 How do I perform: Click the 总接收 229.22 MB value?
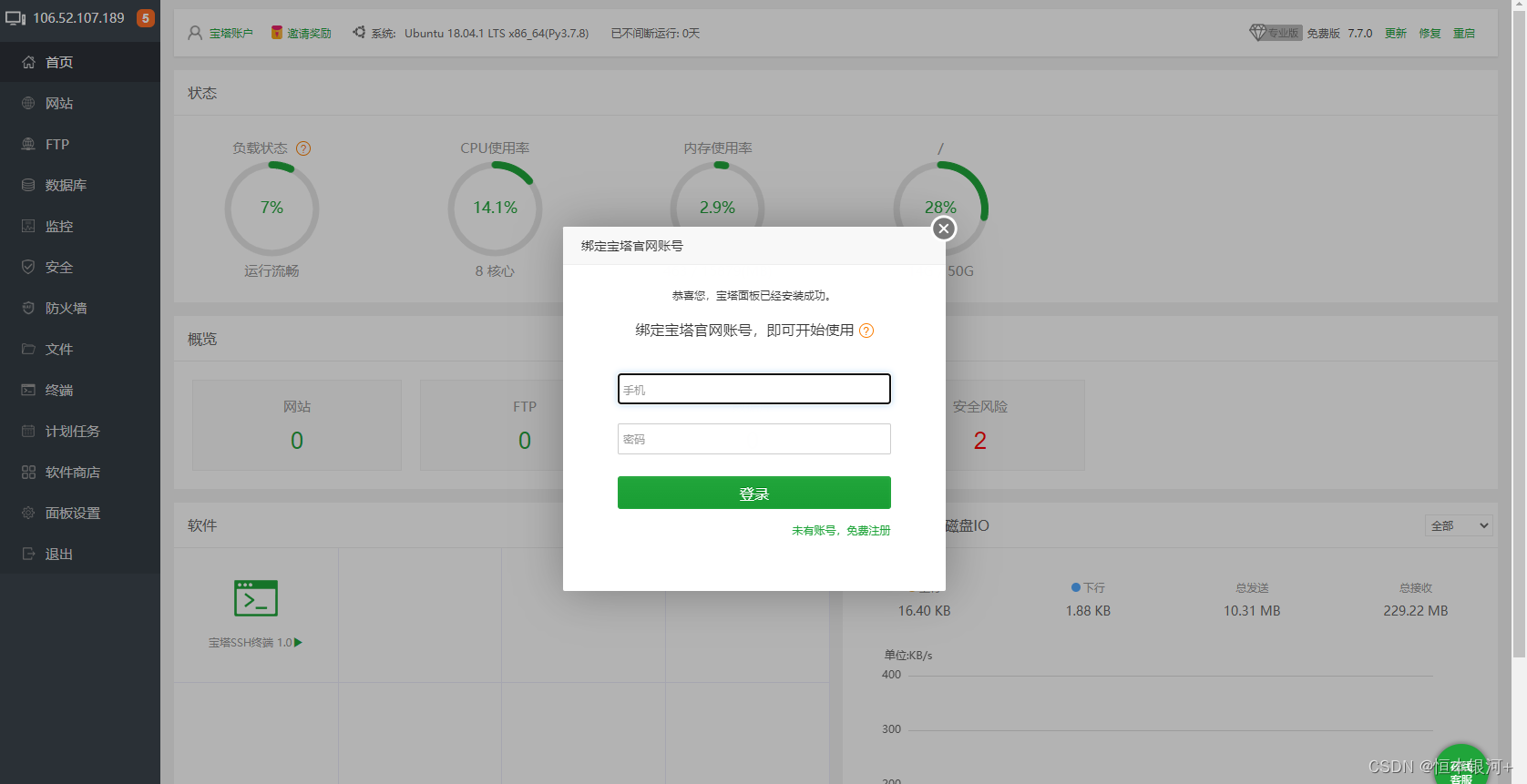1416,611
